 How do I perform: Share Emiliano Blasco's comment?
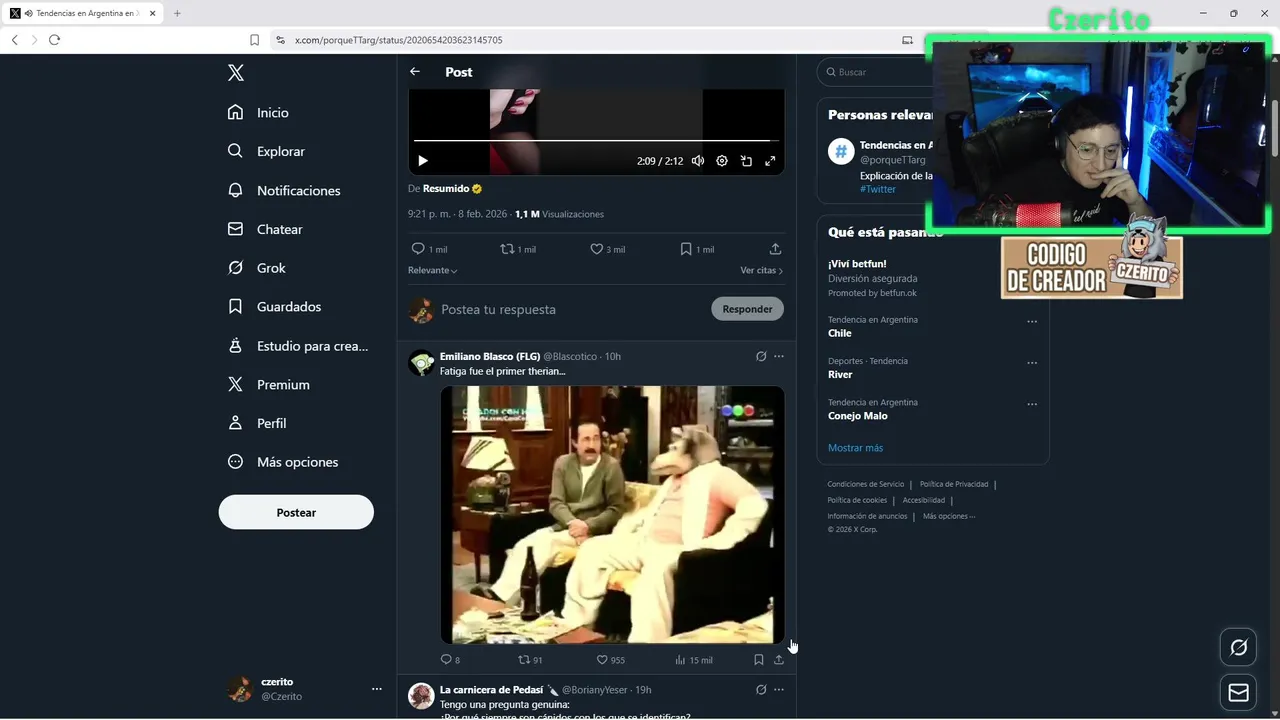coord(779,660)
